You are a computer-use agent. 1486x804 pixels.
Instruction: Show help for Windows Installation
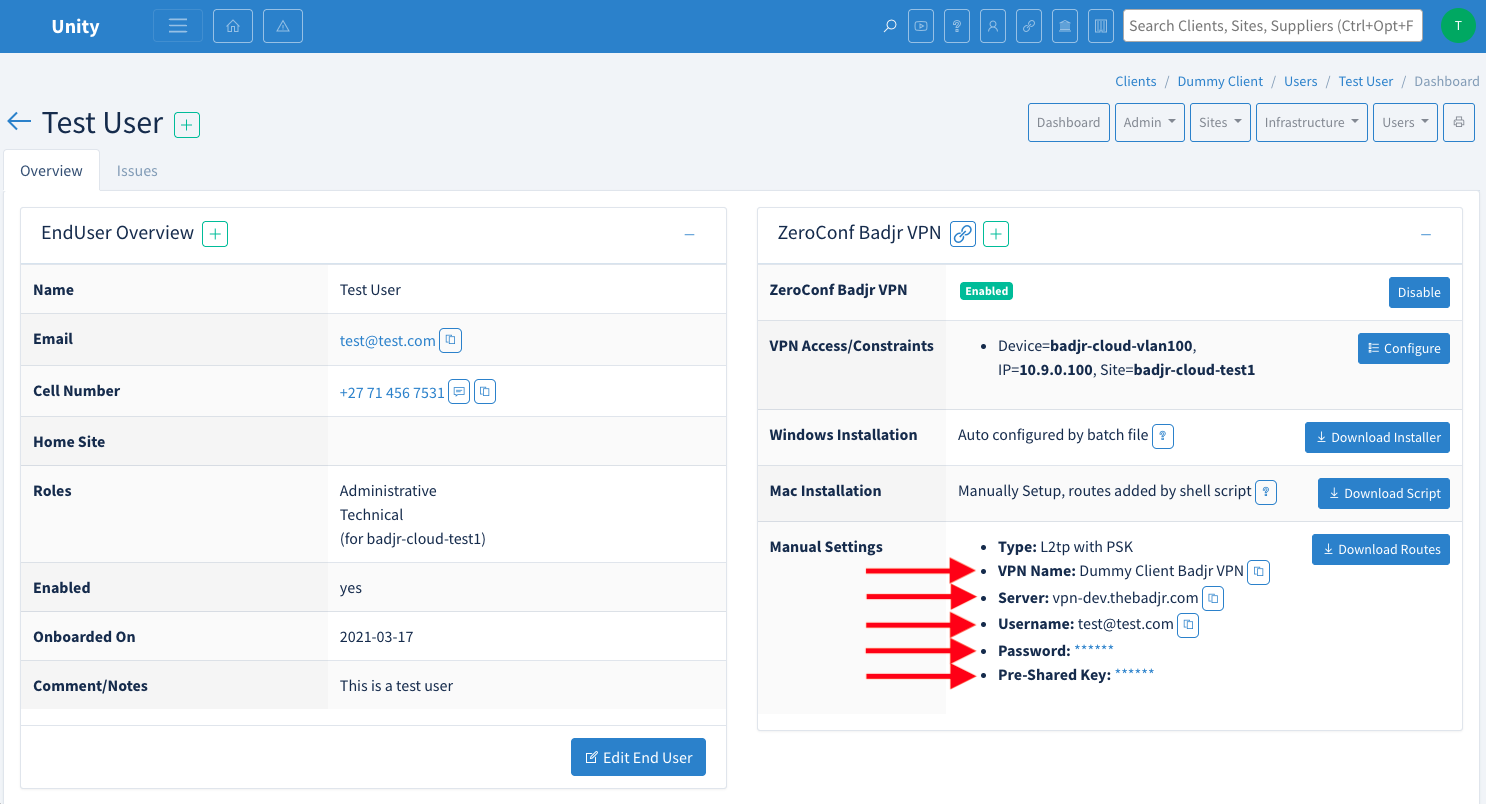tap(1163, 436)
